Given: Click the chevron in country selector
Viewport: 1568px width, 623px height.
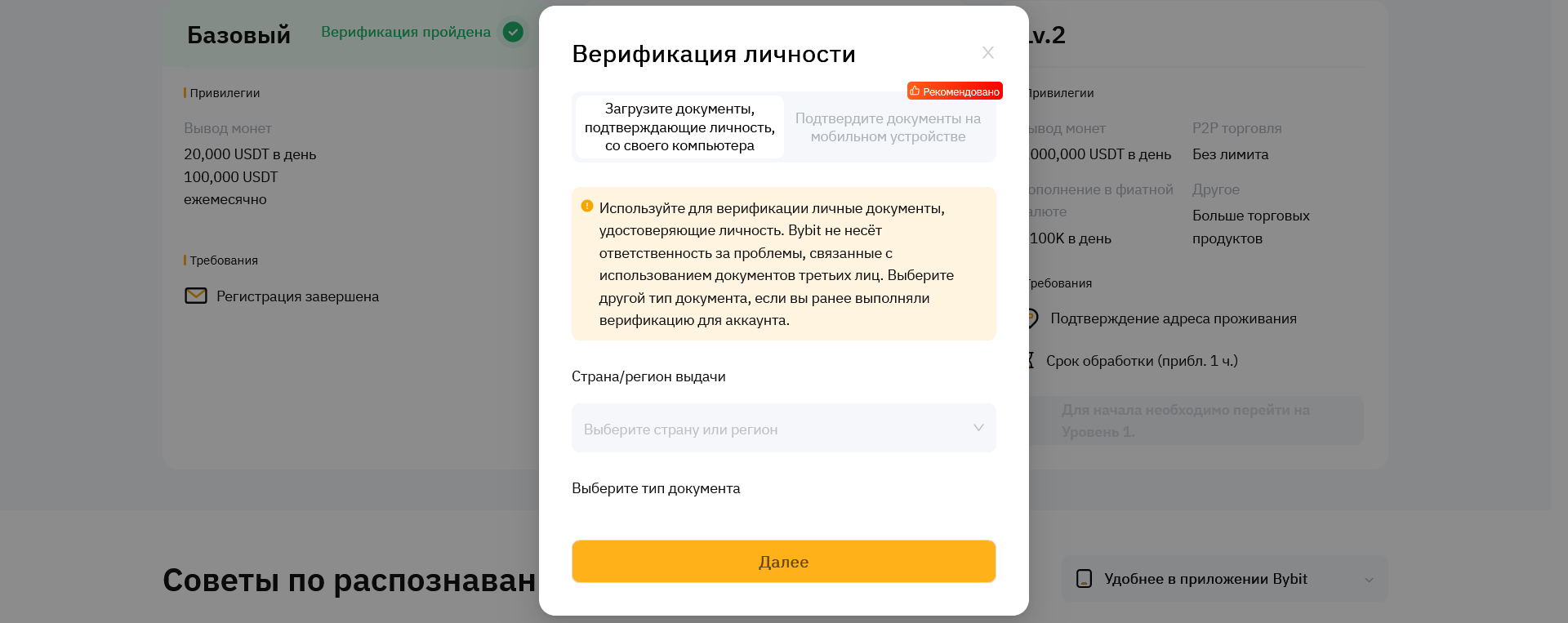Looking at the screenshot, I should (x=978, y=428).
